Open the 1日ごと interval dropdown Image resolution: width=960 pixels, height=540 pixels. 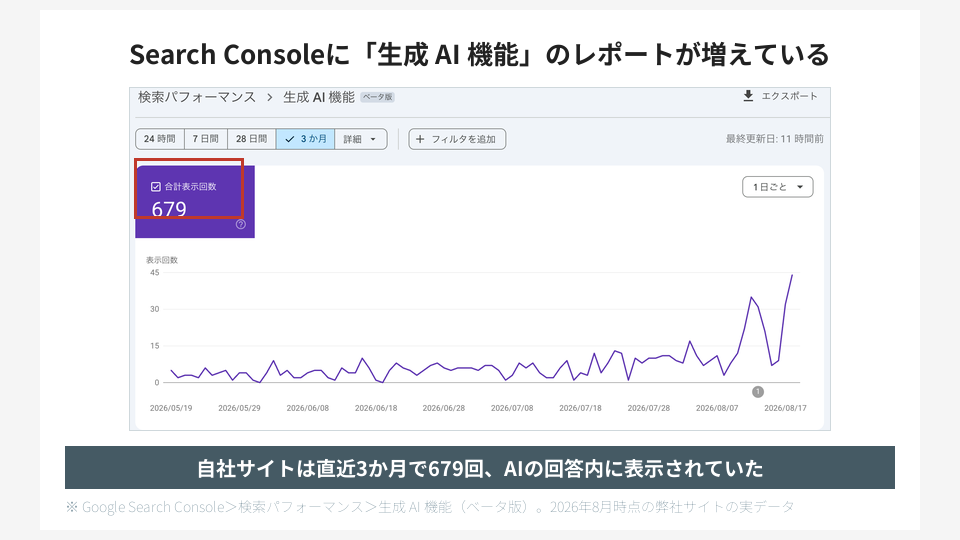(778, 187)
